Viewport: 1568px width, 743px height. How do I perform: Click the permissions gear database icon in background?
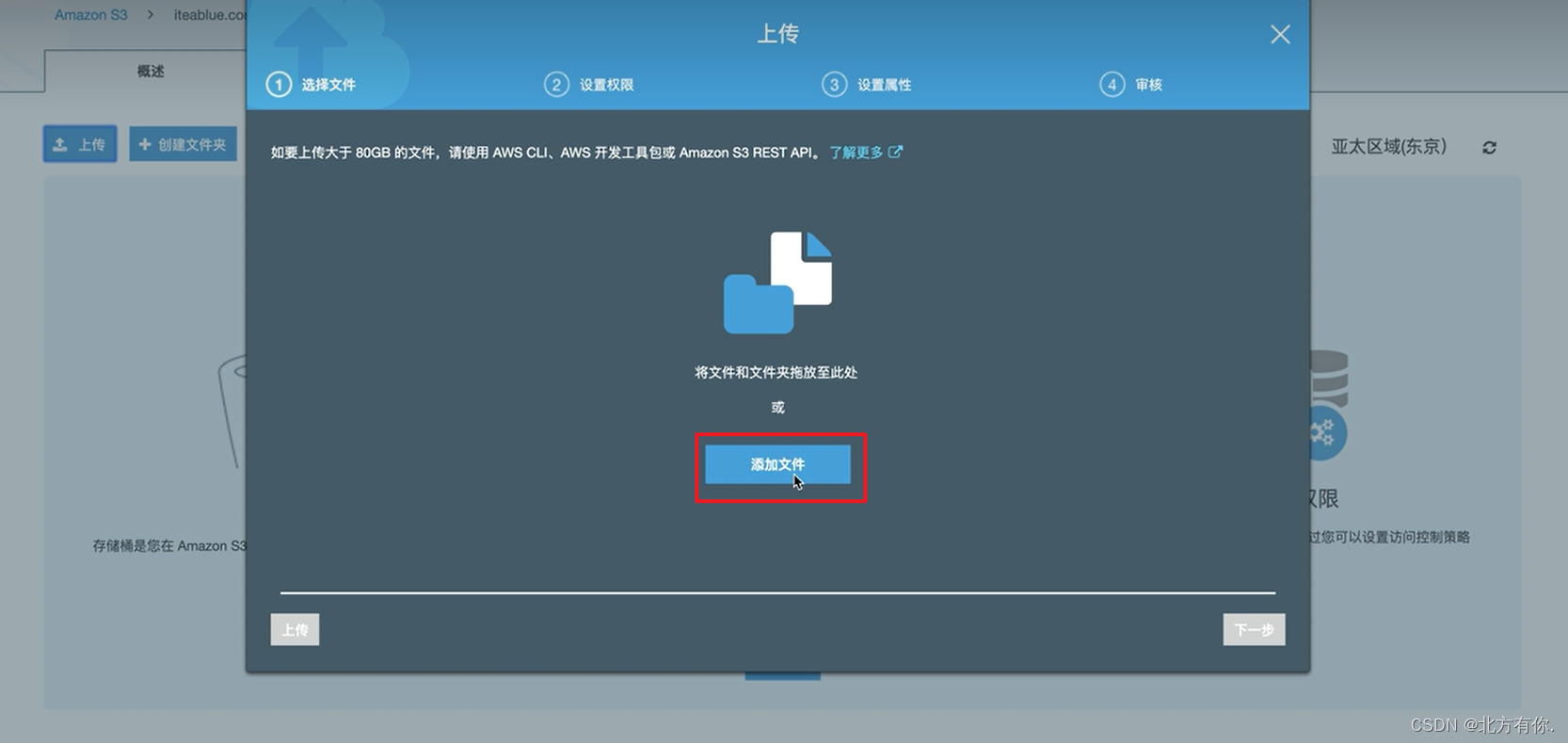(x=1327, y=405)
